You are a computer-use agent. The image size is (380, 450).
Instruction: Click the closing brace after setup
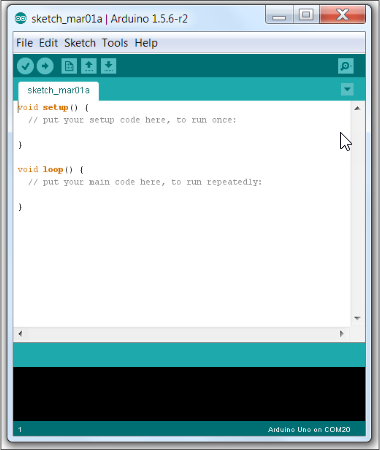click(x=20, y=145)
